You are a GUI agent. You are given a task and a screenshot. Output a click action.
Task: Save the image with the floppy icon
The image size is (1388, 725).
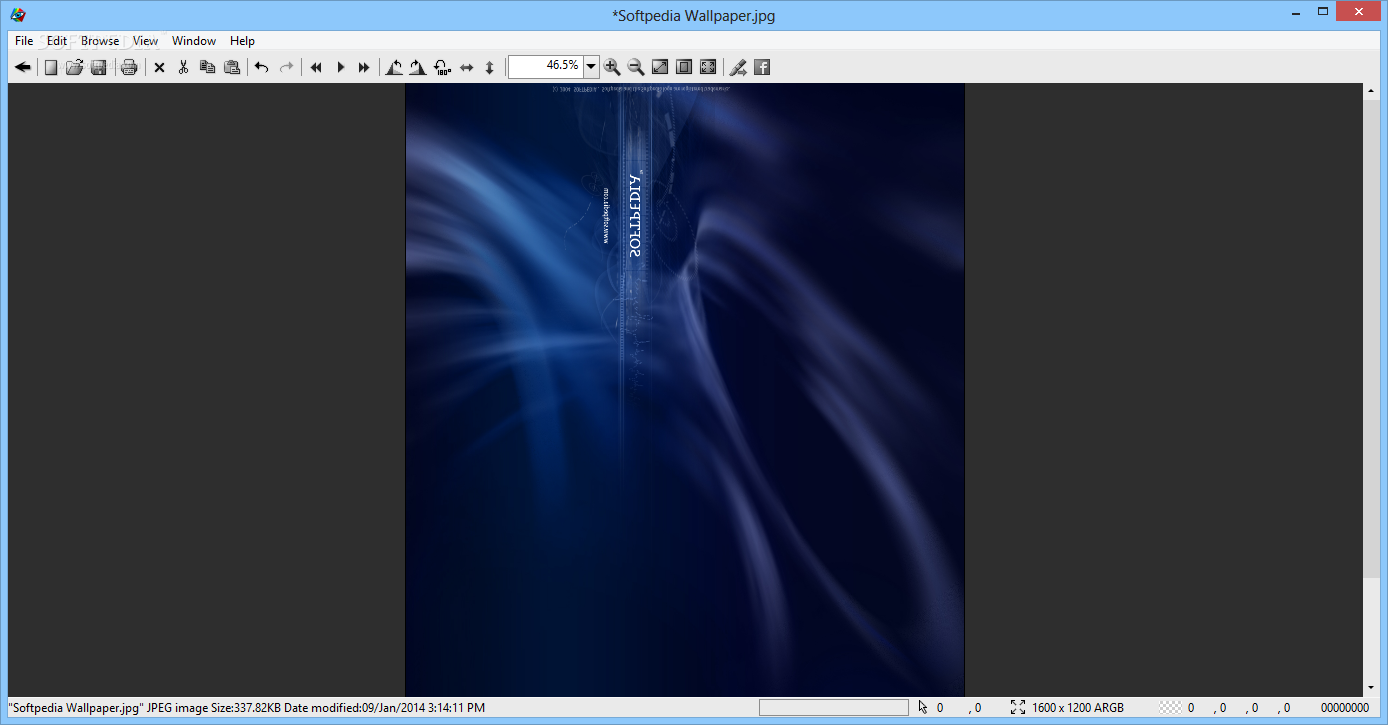click(98, 67)
